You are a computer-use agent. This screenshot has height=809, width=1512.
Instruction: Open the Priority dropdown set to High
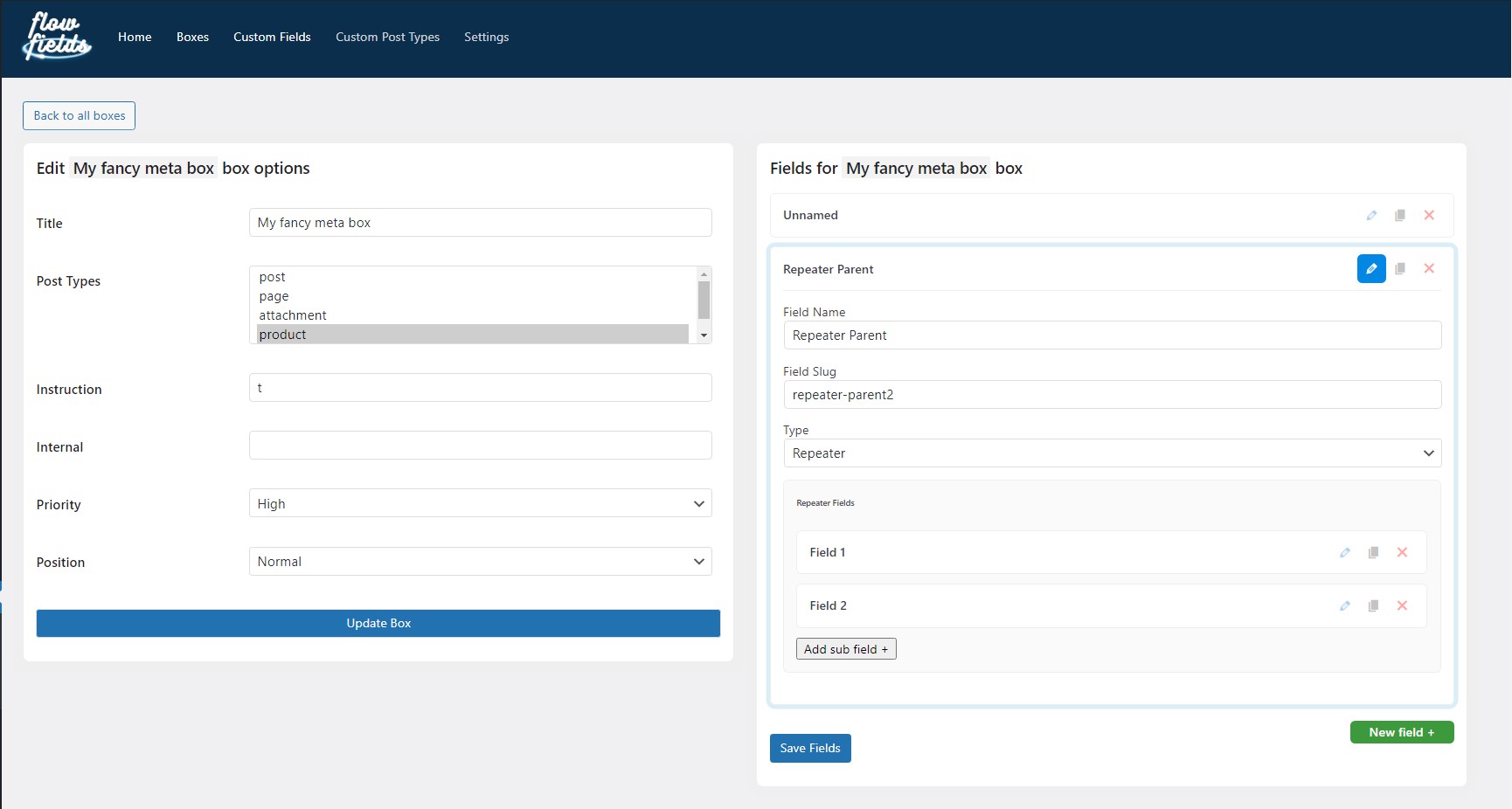[480, 503]
